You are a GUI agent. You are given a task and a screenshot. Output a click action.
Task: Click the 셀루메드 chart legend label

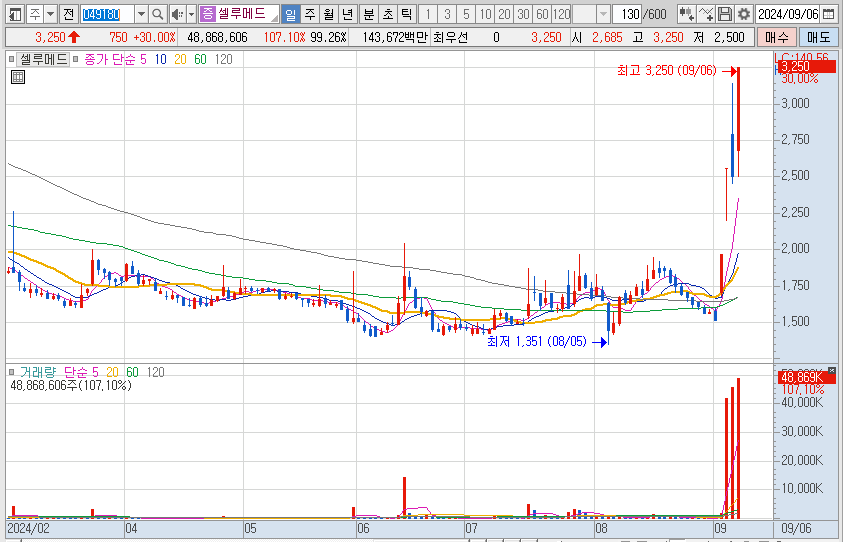pos(44,59)
